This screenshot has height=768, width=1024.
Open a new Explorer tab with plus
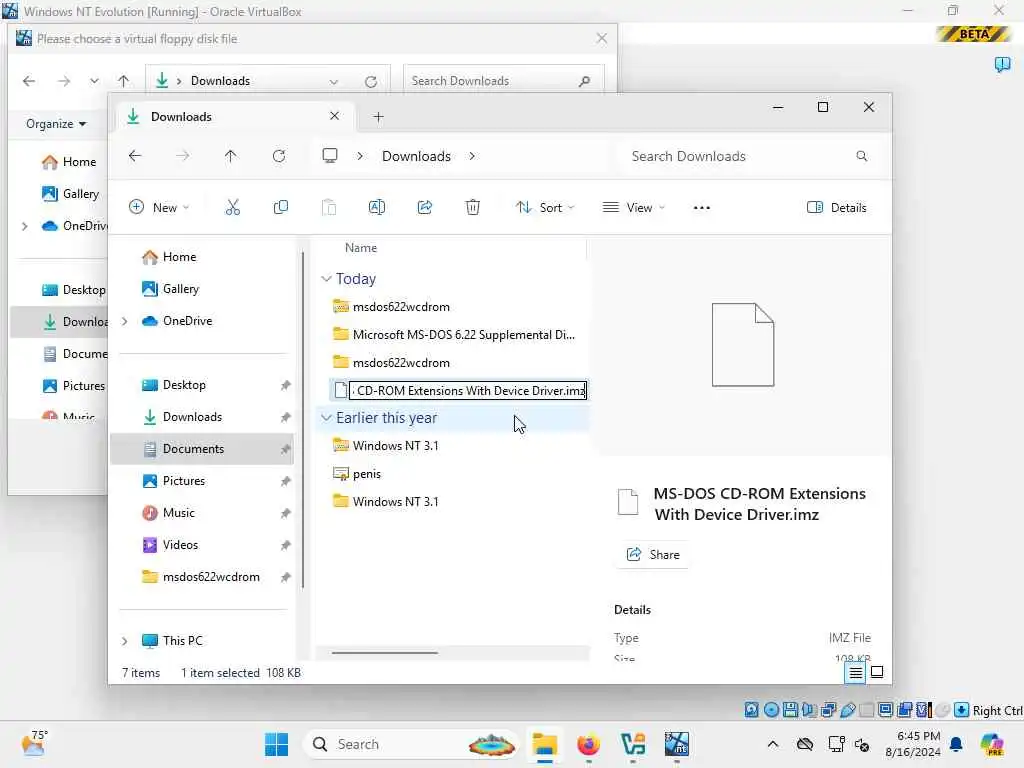tap(378, 117)
